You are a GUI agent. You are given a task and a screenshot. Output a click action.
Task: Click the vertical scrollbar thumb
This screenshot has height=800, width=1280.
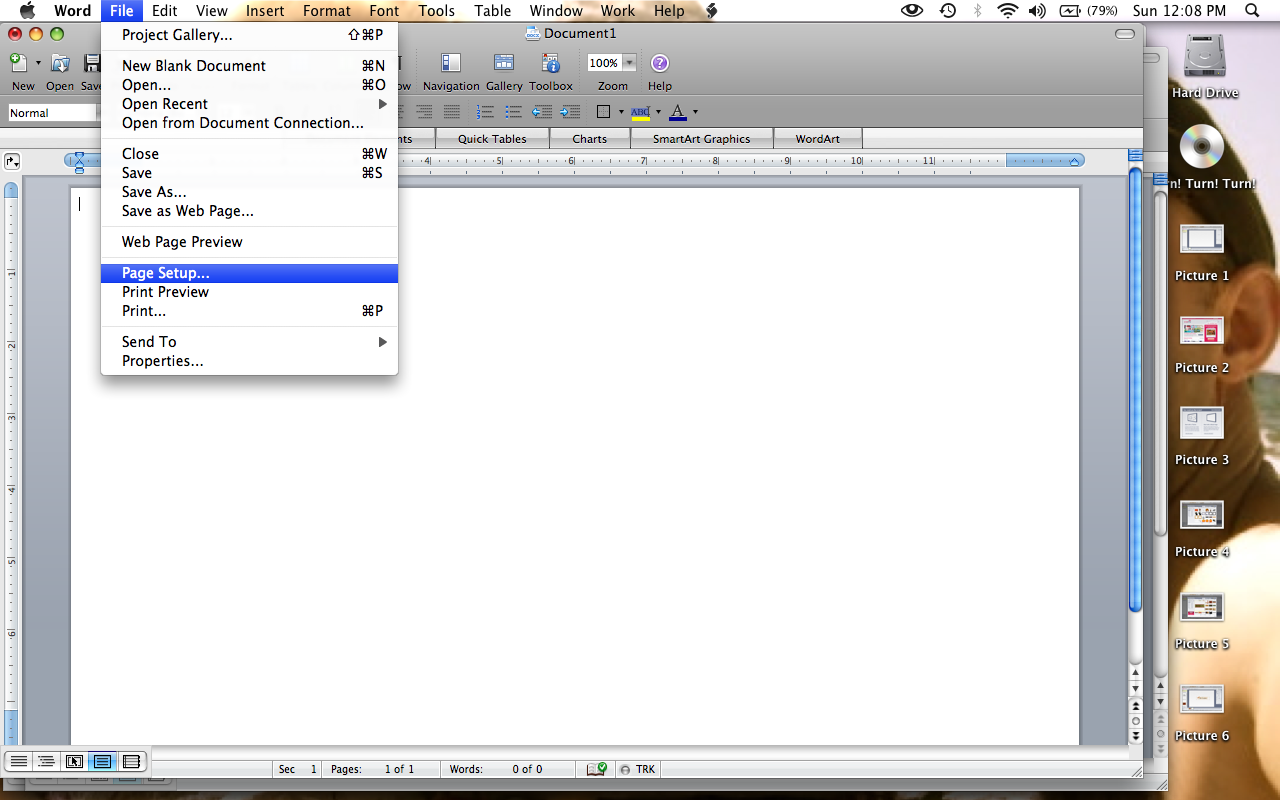1135,388
